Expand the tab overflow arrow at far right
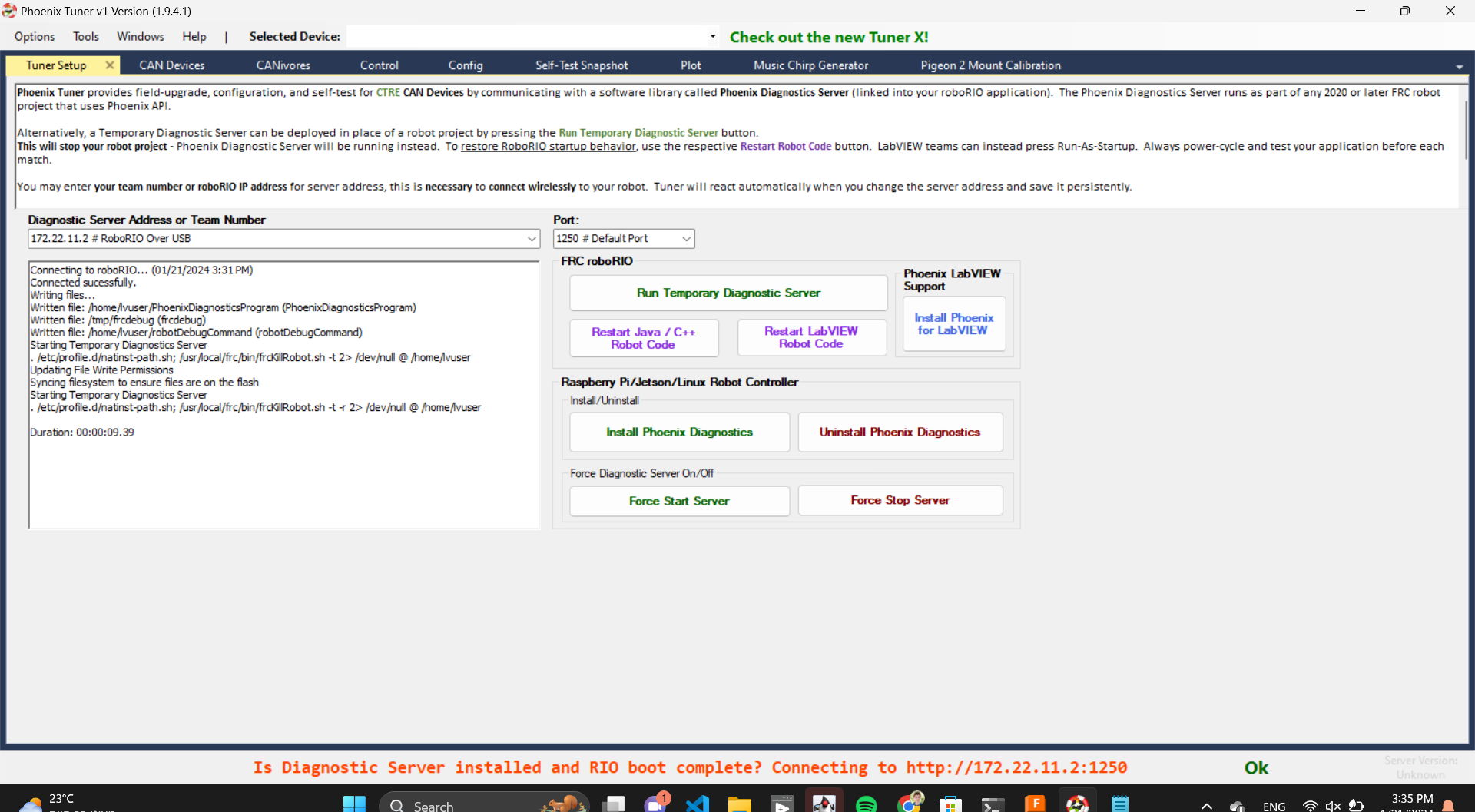Screen dimensions: 1475x812 point(1459,67)
